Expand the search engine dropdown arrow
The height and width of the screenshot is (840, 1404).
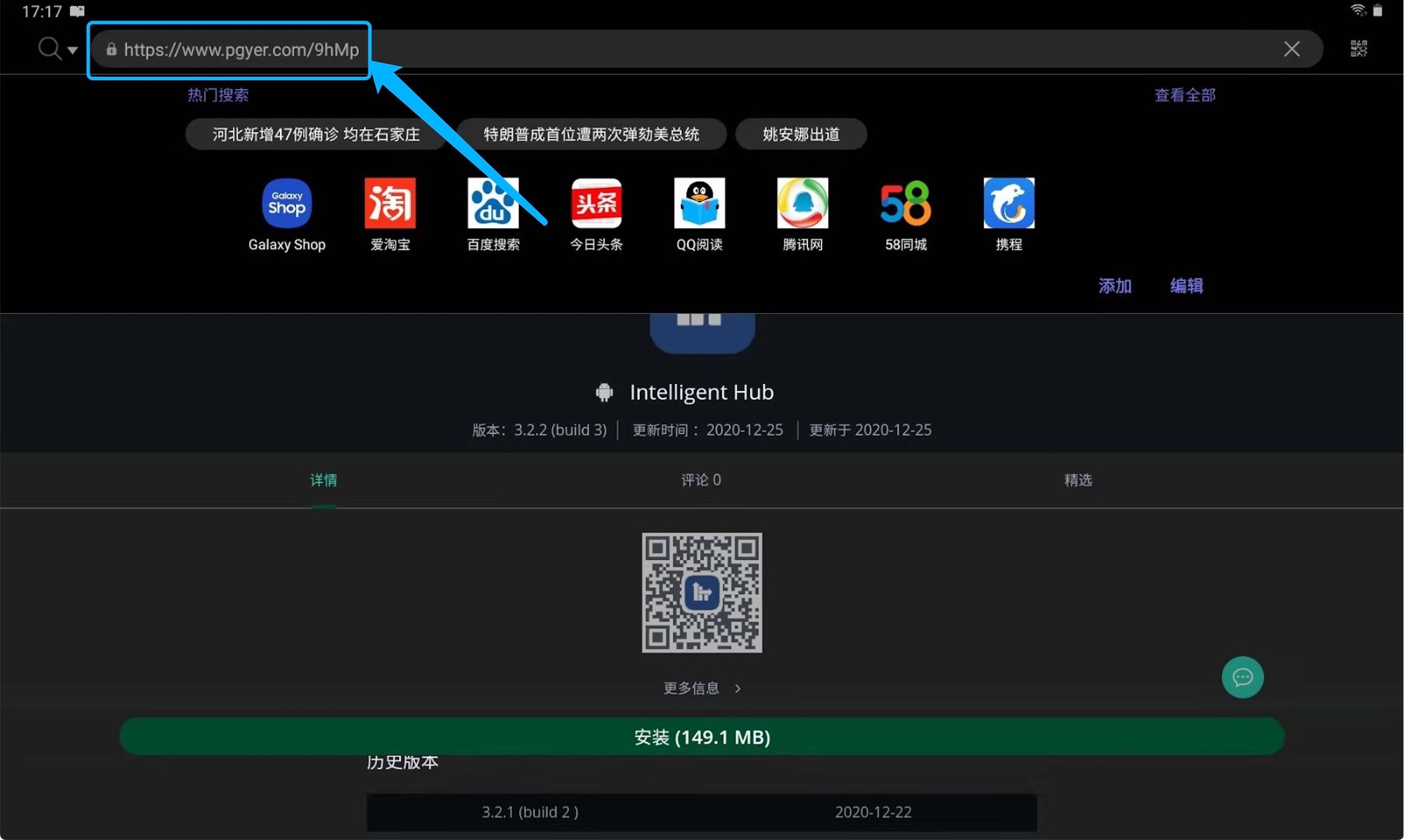(73, 50)
